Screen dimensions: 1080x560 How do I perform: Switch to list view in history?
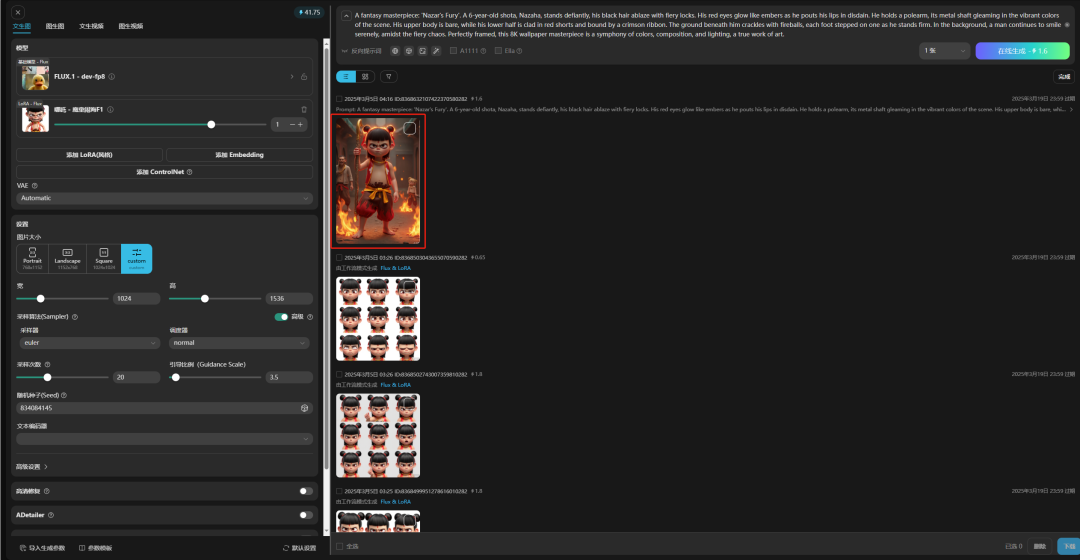pos(346,77)
